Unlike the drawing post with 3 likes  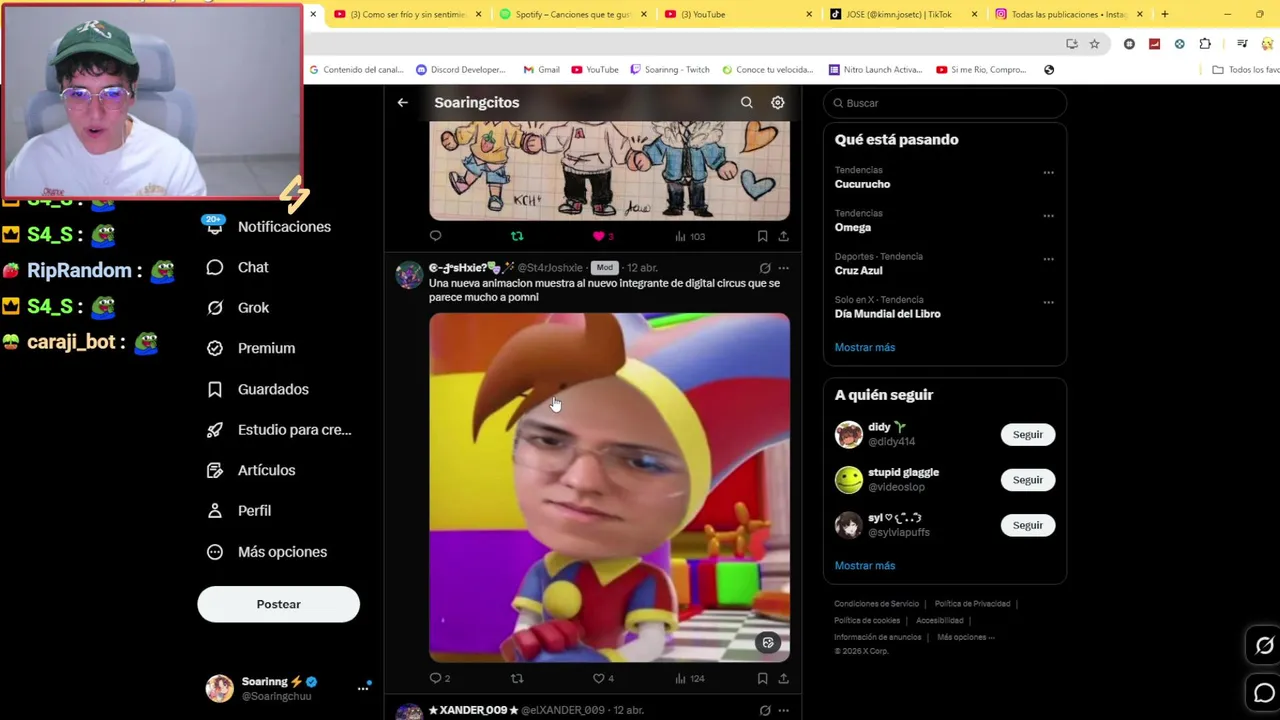pyautogui.click(x=603, y=236)
